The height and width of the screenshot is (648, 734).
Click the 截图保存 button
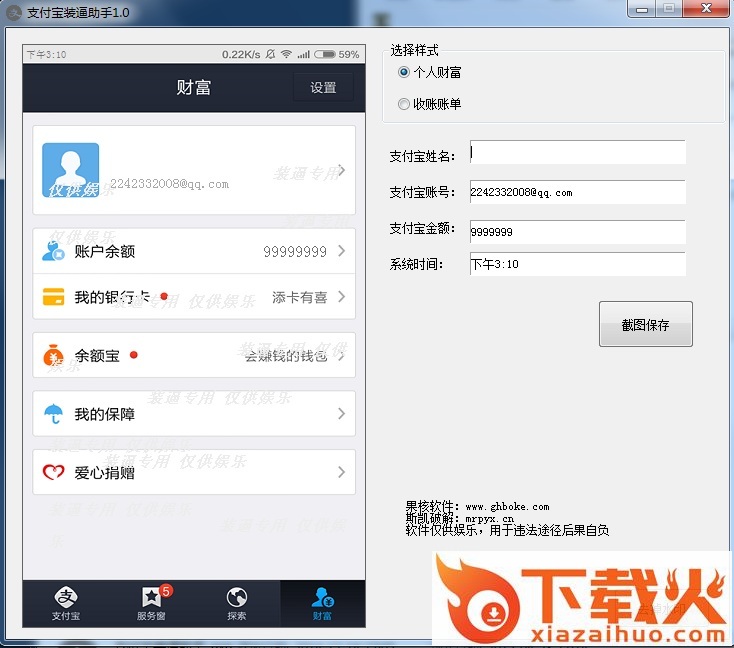646,324
